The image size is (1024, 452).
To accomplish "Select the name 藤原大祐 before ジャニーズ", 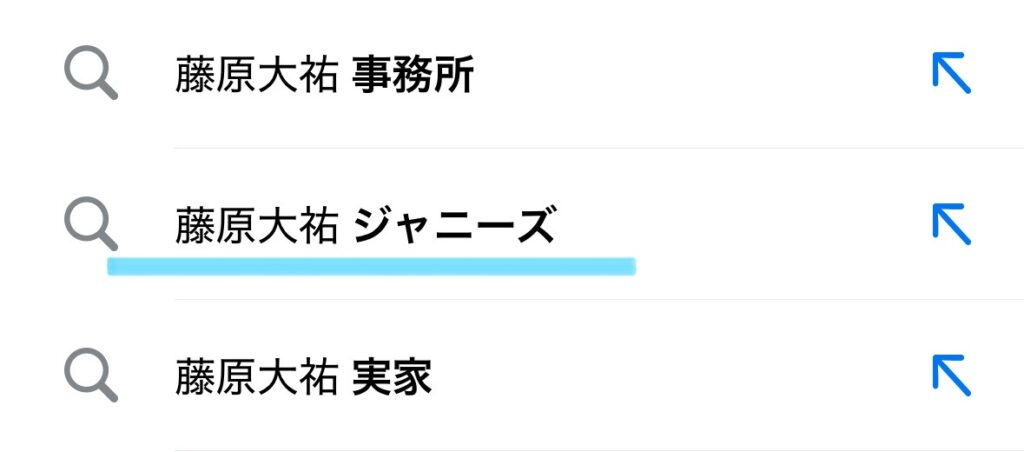I will tap(256, 227).
